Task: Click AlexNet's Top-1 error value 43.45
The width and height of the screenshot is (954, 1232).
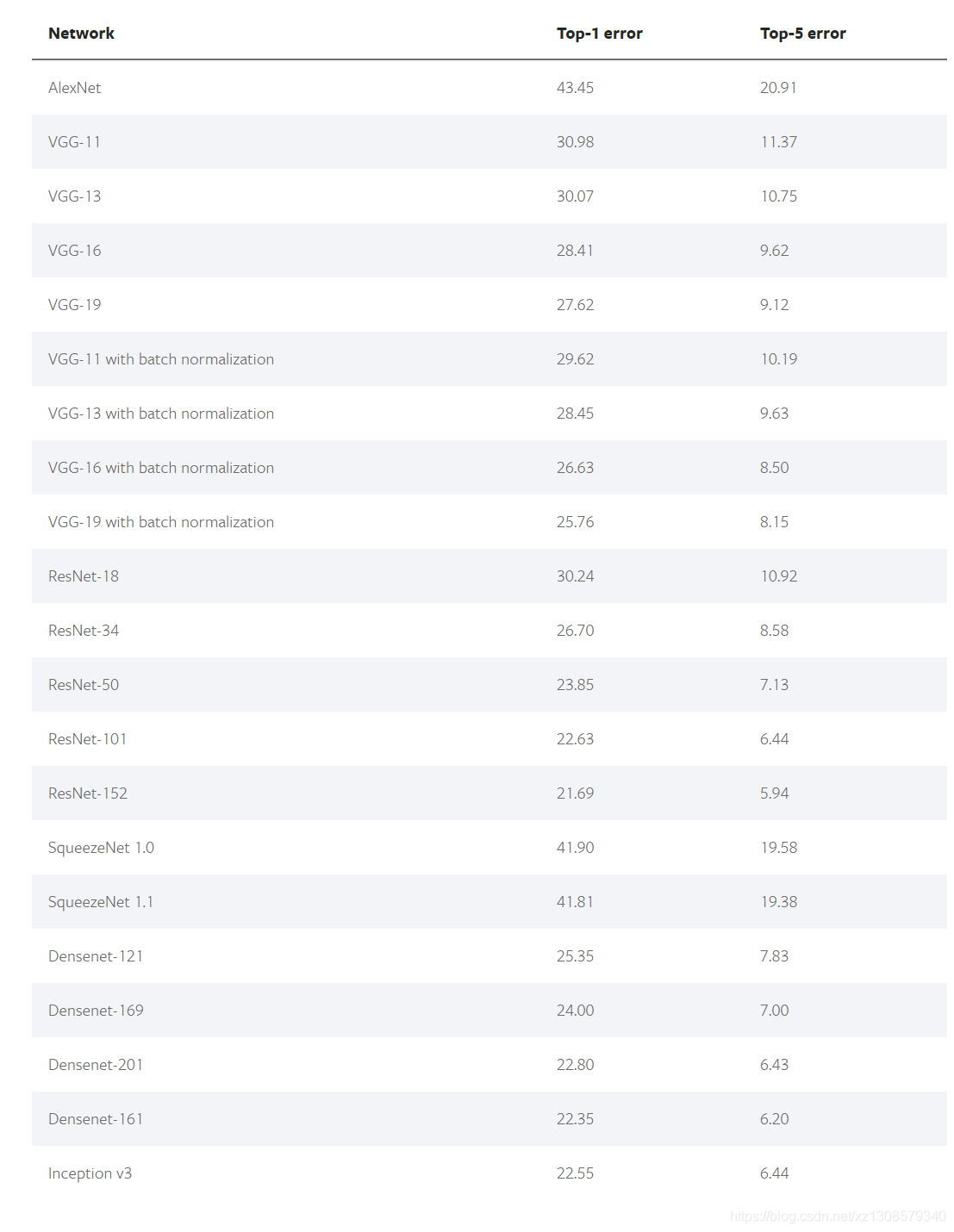Action: click(x=575, y=88)
